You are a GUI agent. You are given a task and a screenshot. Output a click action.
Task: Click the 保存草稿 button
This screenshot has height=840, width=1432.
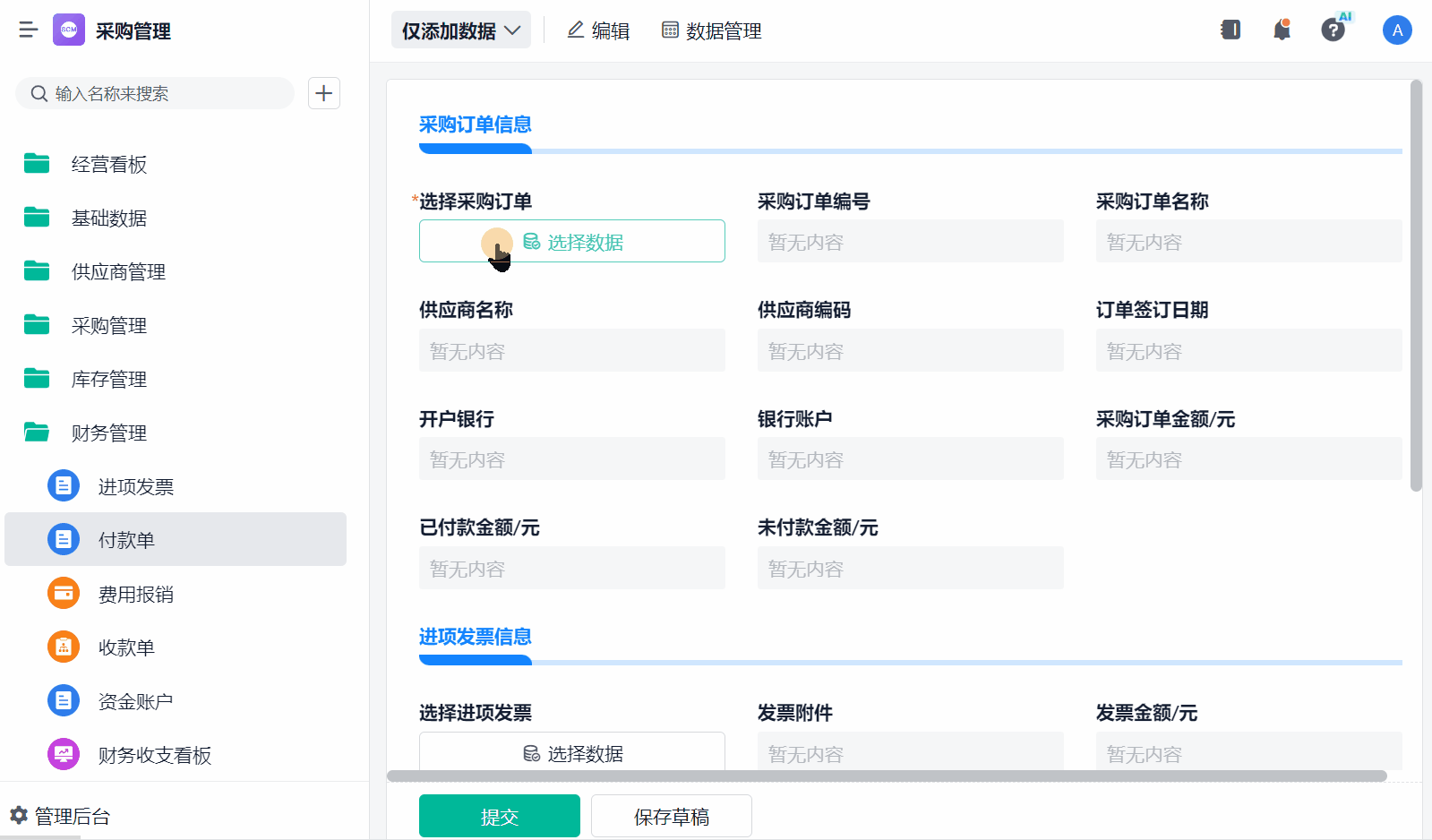tap(672, 816)
